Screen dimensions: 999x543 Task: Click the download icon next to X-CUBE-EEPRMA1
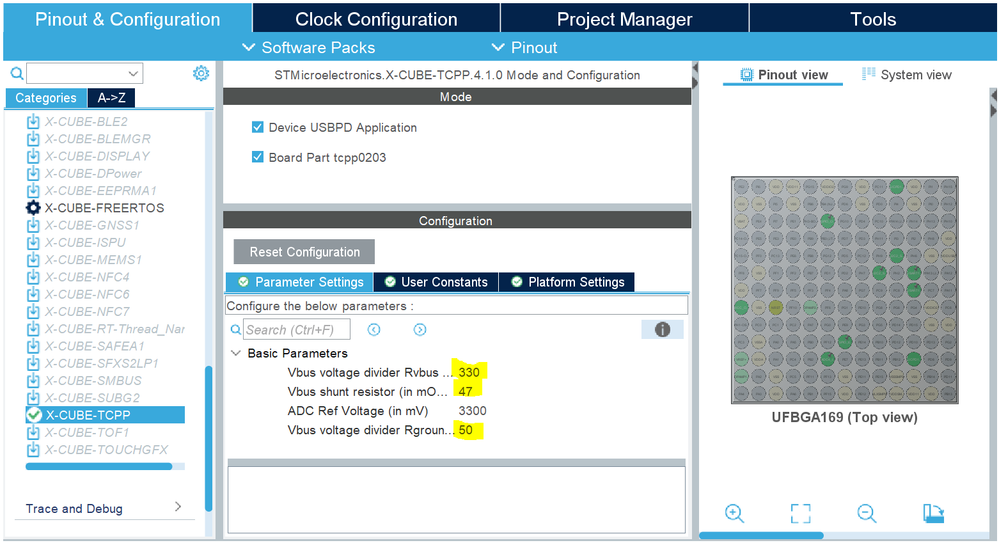[x=33, y=191]
